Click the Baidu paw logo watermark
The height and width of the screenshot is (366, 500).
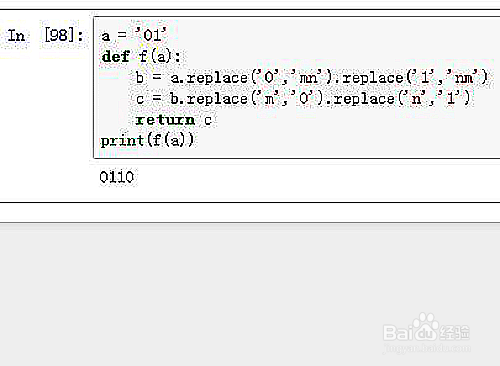click(x=425, y=325)
